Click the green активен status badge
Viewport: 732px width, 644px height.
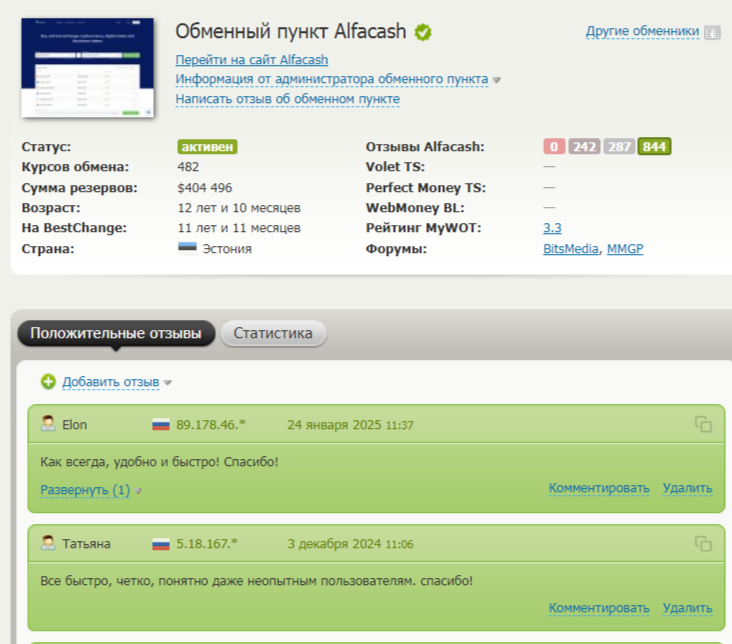click(x=207, y=147)
